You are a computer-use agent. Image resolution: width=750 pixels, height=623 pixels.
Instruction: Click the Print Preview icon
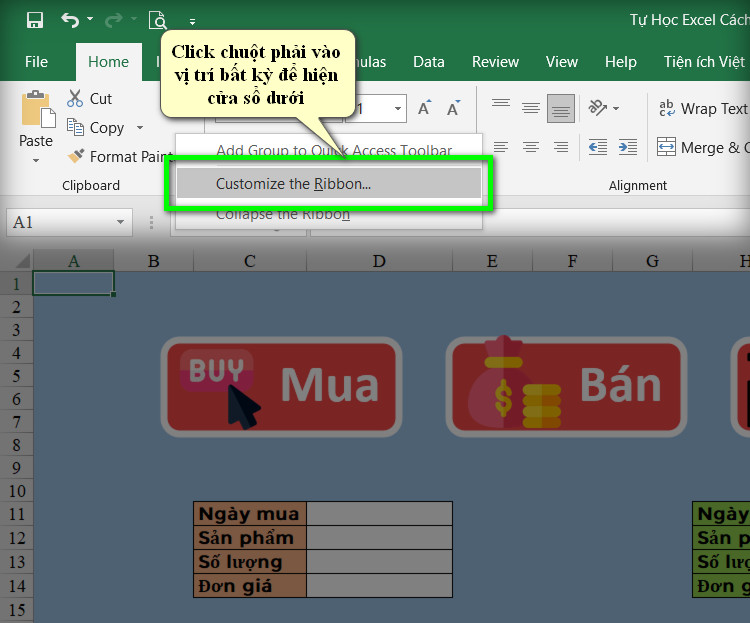click(158, 21)
